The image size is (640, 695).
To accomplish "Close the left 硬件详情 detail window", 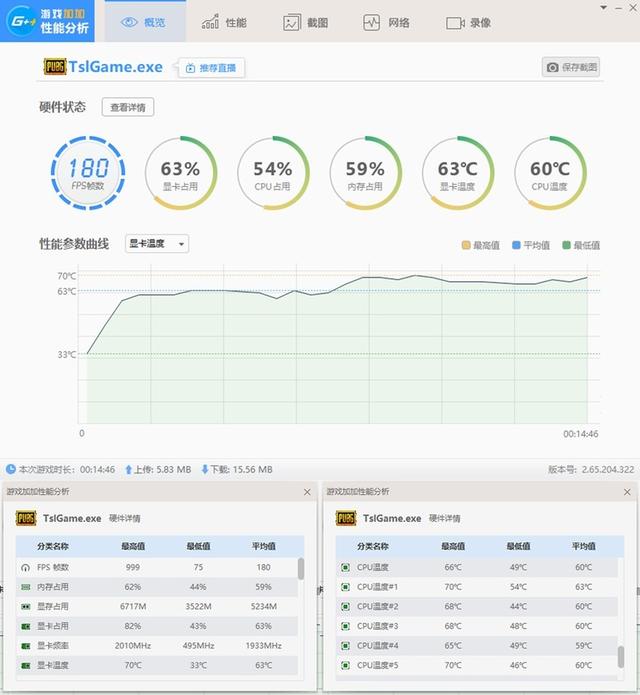I will pos(307,492).
